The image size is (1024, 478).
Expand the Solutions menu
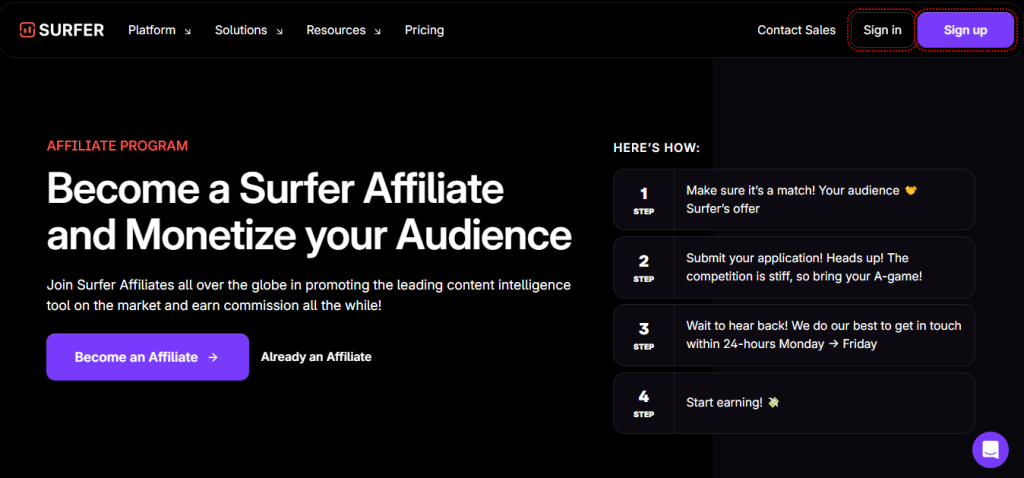(249, 30)
